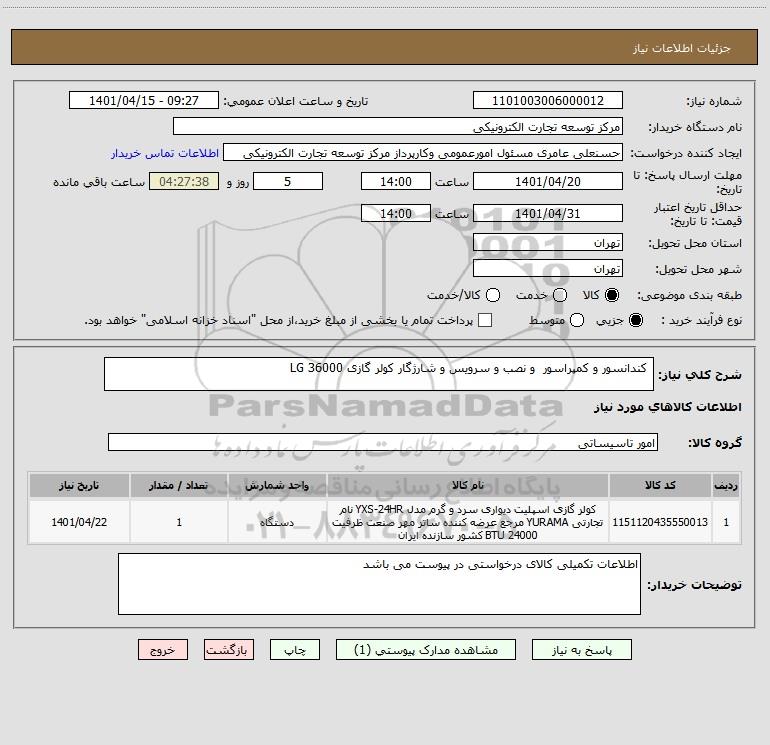Viewport: 770px width, 745px height.
Task: Click the delivery city field تهران
Action: [548, 268]
